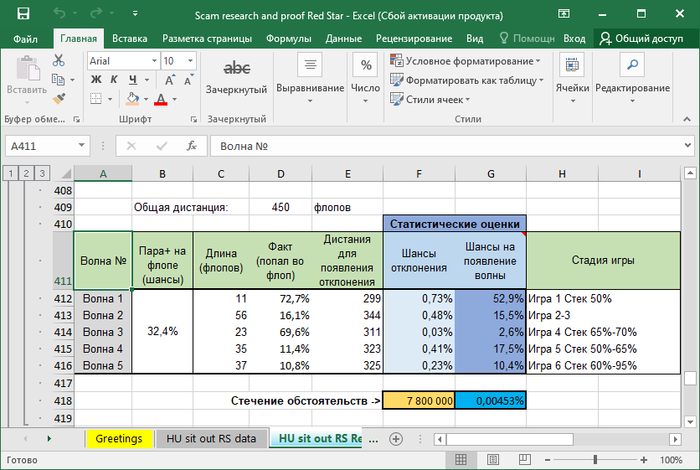Undo the last action
Screen dimensions: 700x470
click(59, 13)
